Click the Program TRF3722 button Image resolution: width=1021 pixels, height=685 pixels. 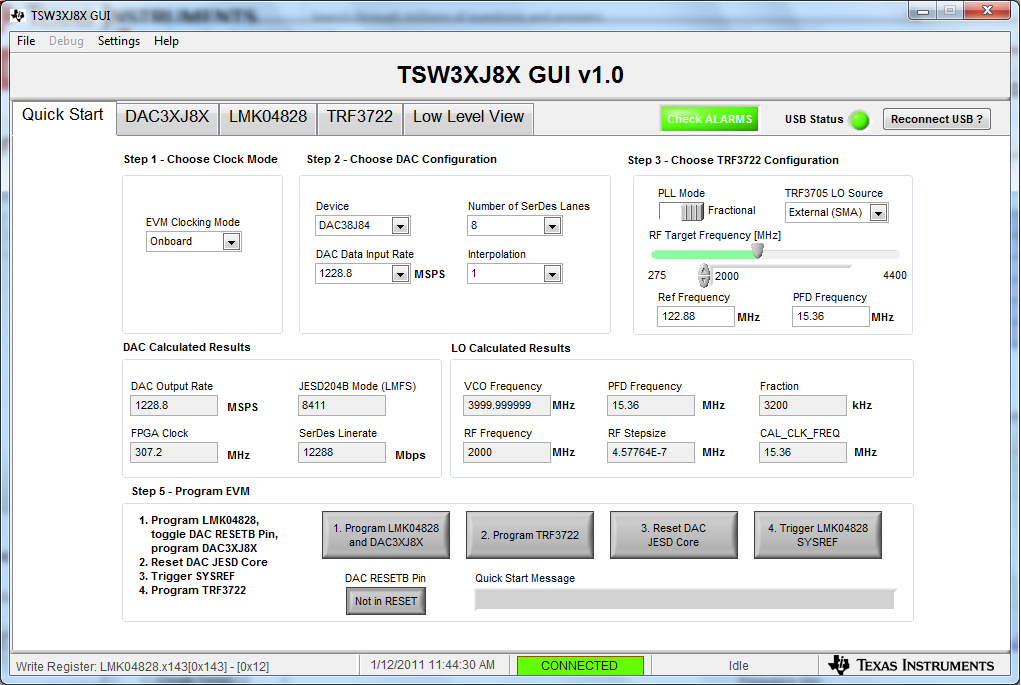pyautogui.click(x=529, y=535)
